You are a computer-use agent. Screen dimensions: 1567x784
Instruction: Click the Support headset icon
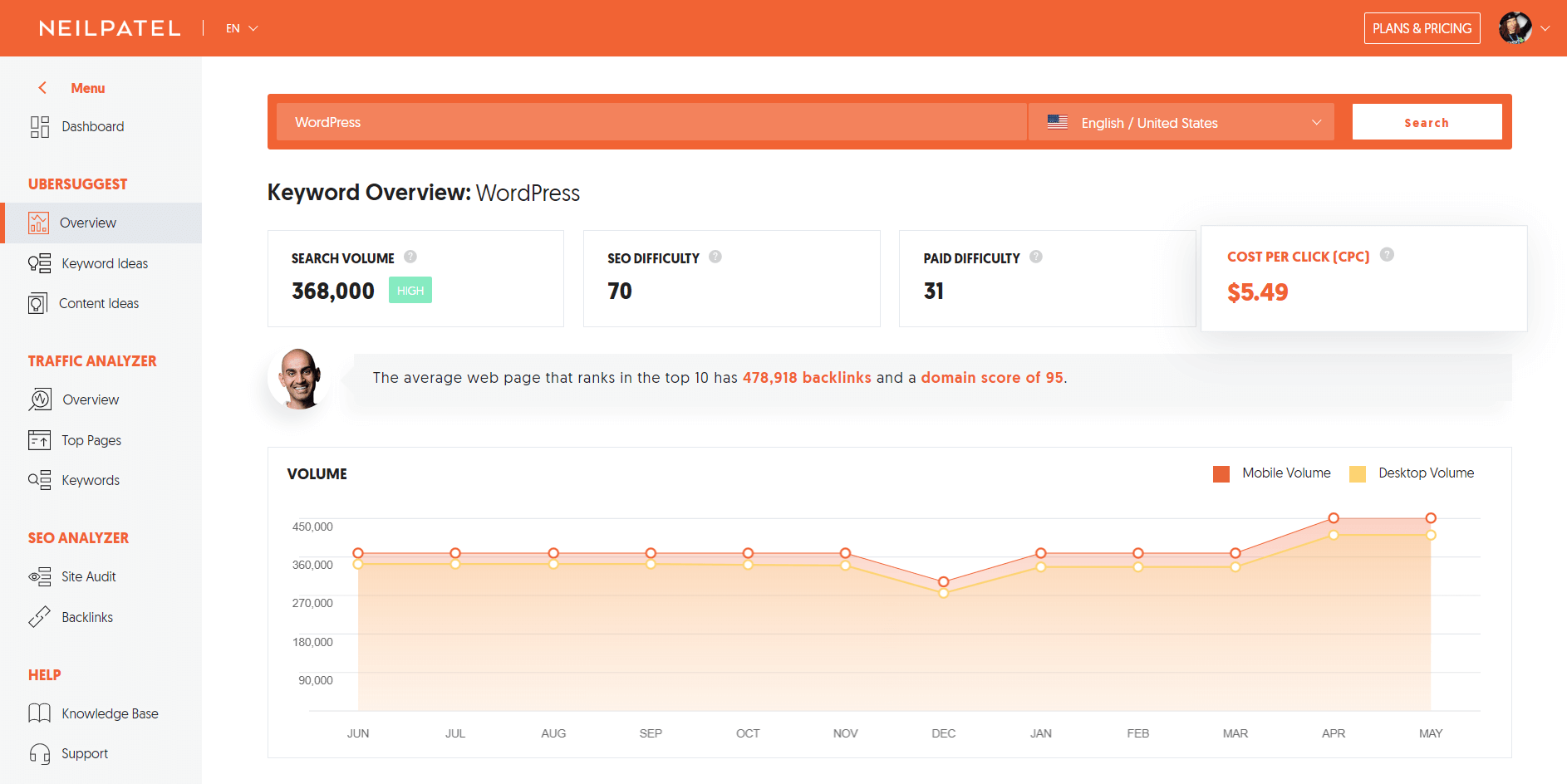39,753
